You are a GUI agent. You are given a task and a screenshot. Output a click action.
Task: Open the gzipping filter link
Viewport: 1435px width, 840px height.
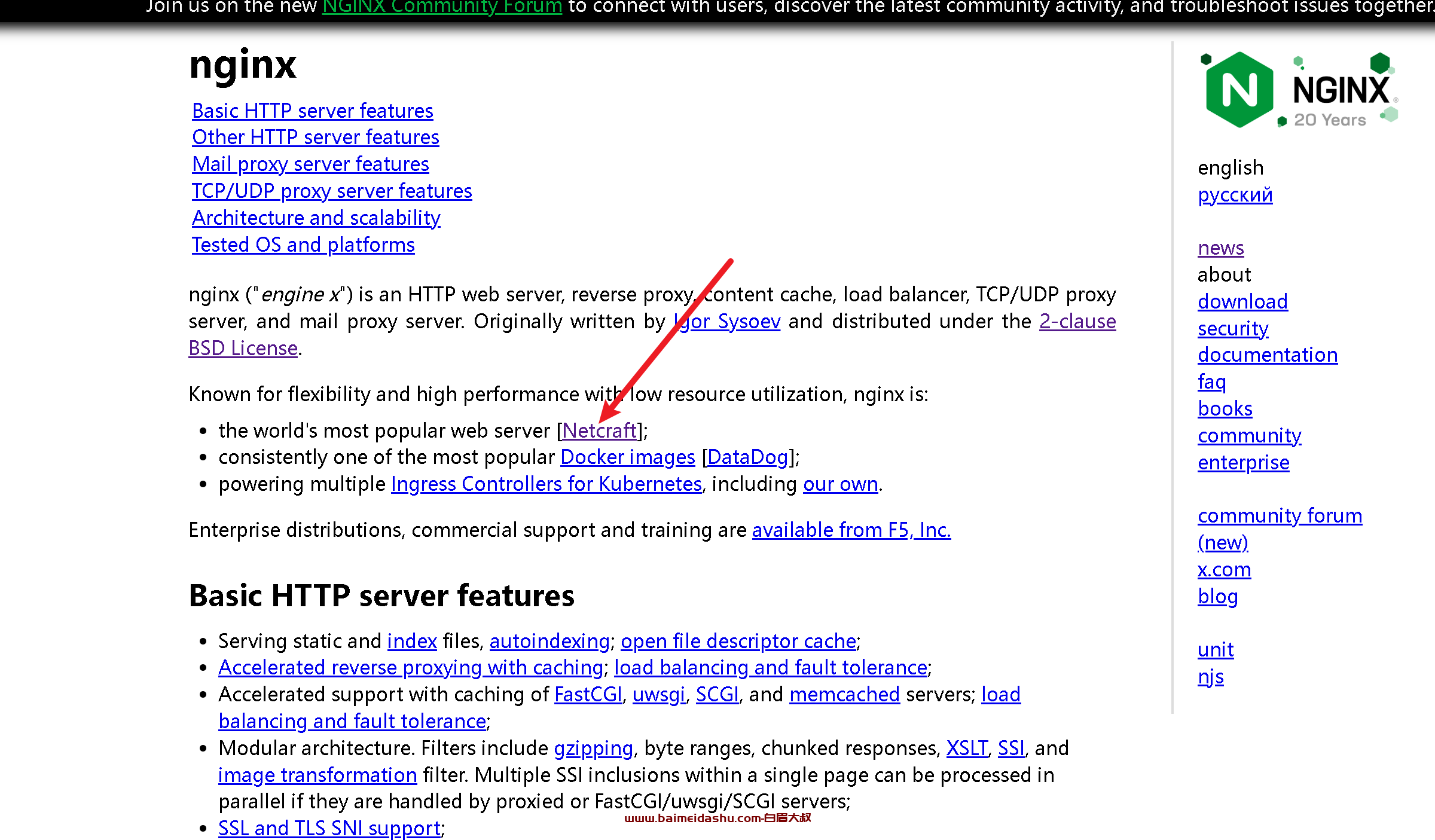pos(593,749)
